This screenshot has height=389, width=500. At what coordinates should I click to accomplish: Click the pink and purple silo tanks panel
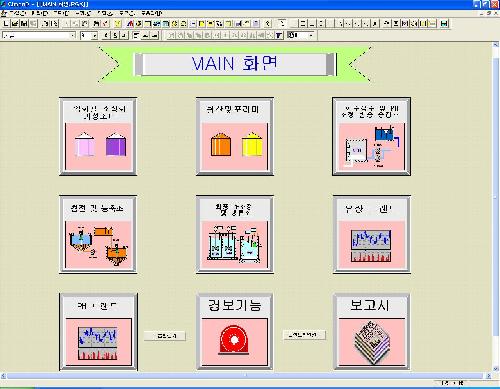pos(98,136)
